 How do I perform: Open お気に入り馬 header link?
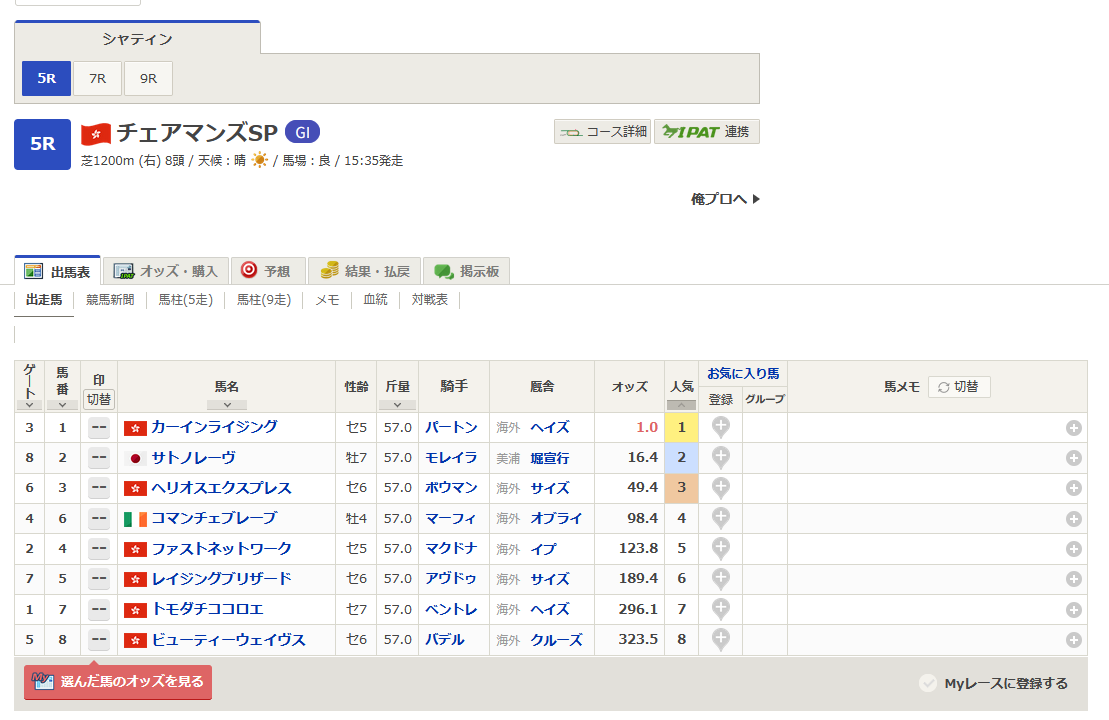pos(743,373)
